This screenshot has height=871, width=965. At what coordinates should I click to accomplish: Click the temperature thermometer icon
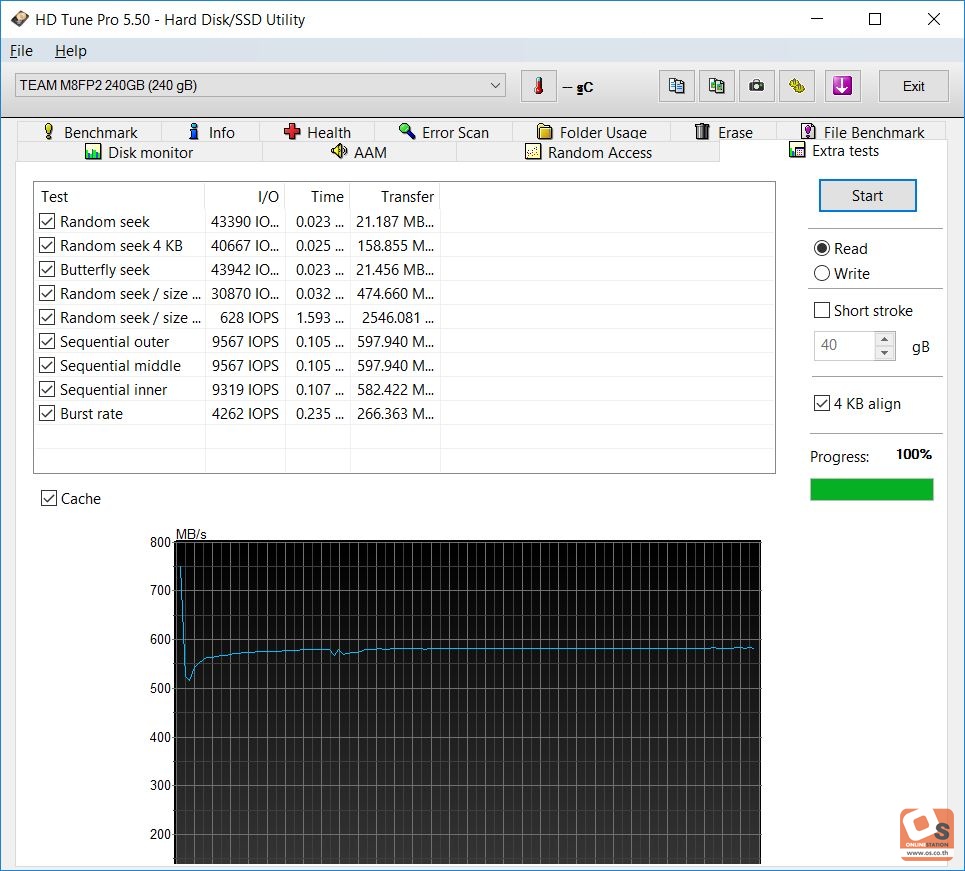click(x=539, y=86)
